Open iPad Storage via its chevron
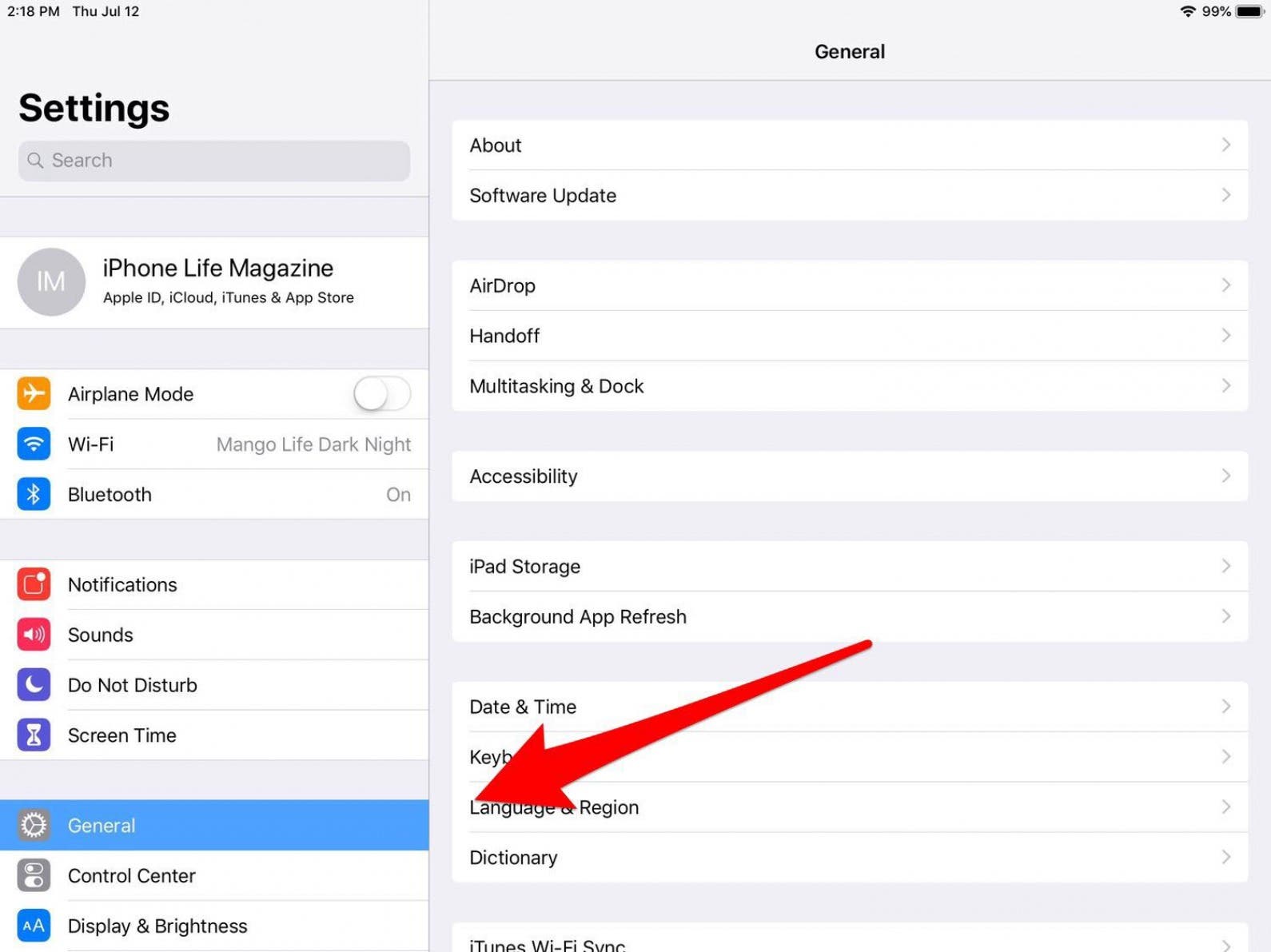 (1225, 566)
